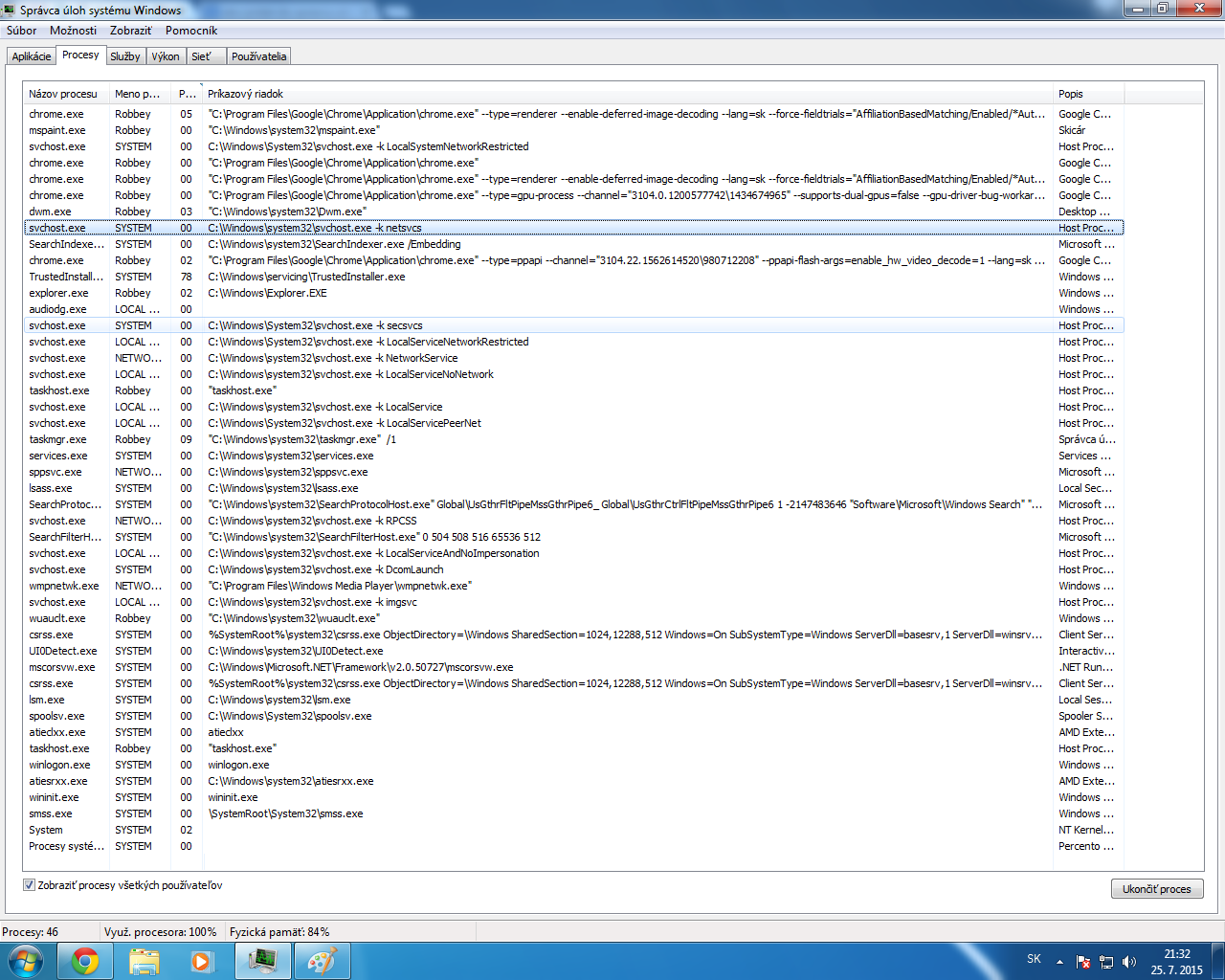Select the wininit.exe process row
Image resolution: width=1225 pixels, height=980 pixels.
[x=573, y=797]
